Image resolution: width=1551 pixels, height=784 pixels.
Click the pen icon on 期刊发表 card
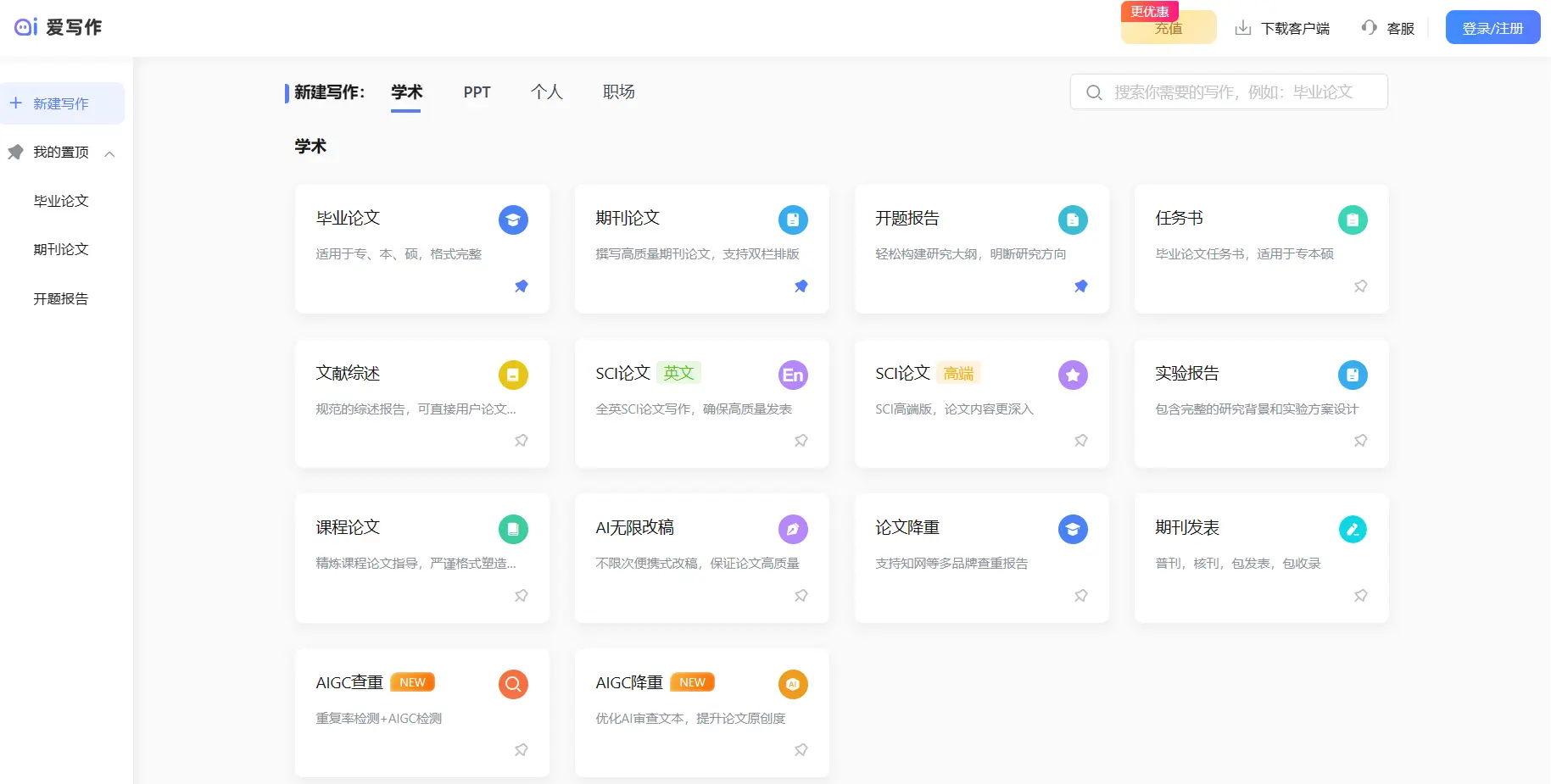(1353, 530)
